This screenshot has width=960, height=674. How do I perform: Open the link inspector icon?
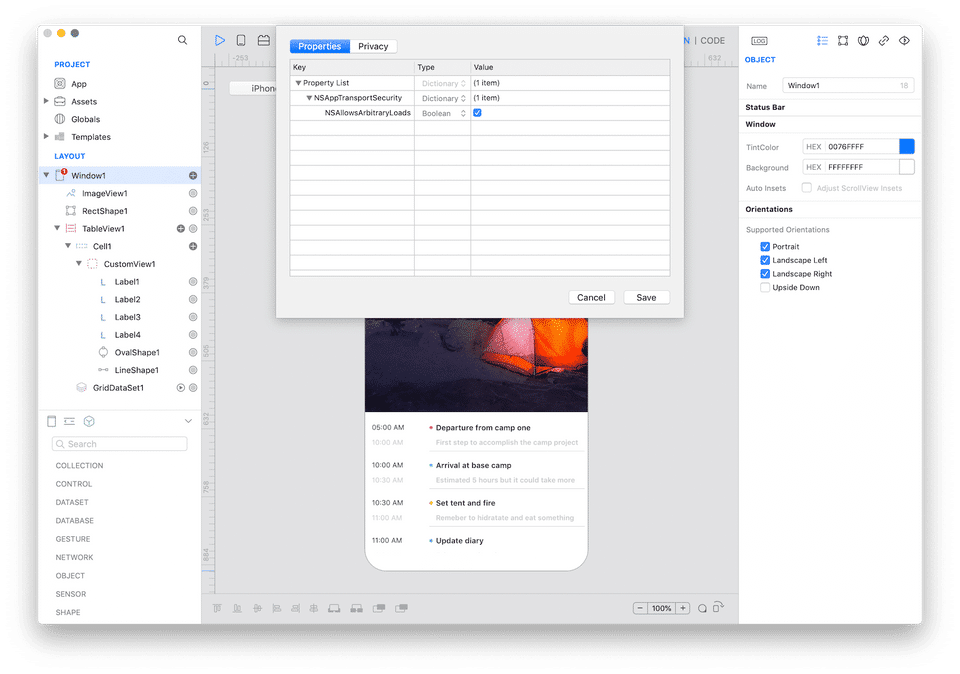(x=884, y=41)
